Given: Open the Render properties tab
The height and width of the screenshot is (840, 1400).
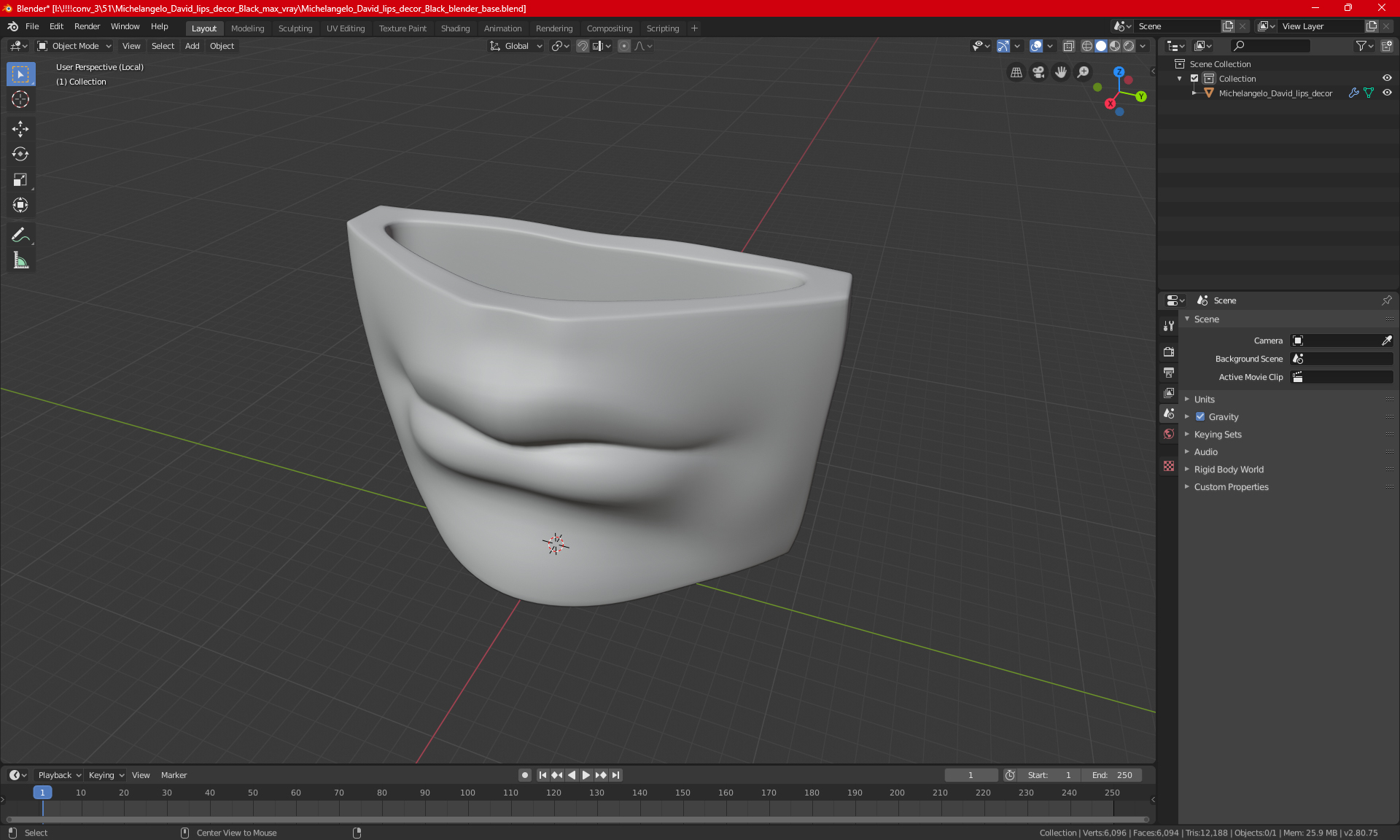Looking at the screenshot, I should (1169, 351).
